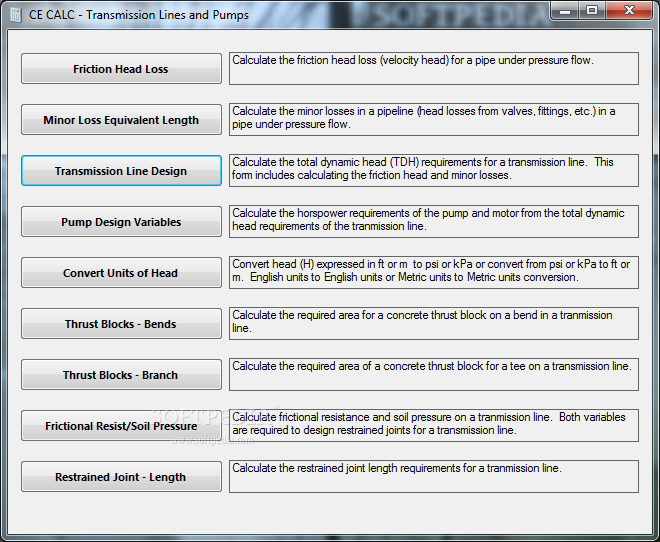Viewport: 660px width, 542px height.
Task: Click the total dynamic head (TDH) description
Action: click(434, 170)
